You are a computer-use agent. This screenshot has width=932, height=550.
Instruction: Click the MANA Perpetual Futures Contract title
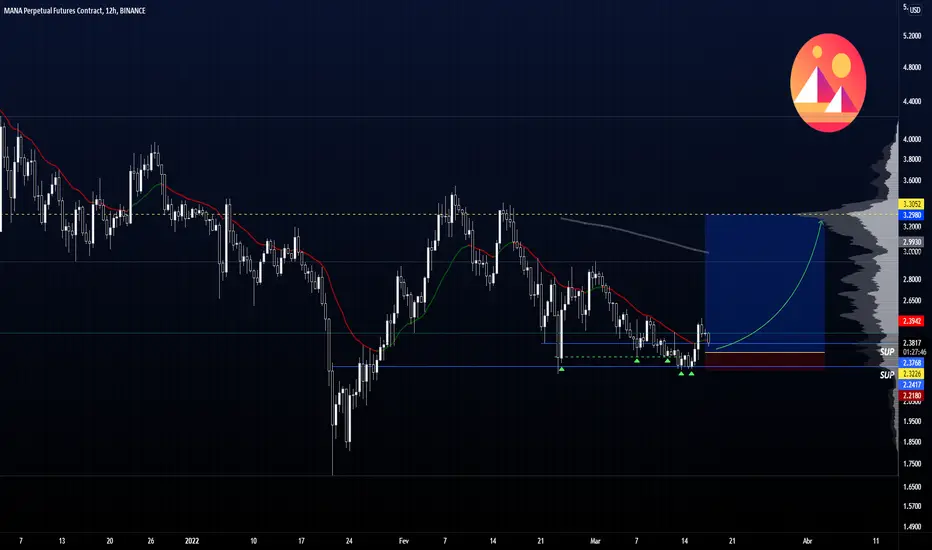[74, 11]
